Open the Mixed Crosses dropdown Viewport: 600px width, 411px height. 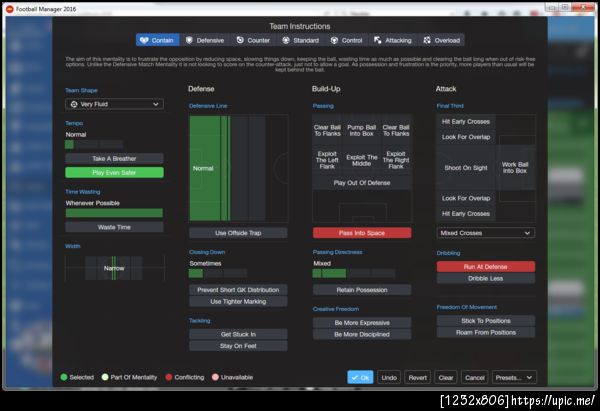click(x=486, y=233)
